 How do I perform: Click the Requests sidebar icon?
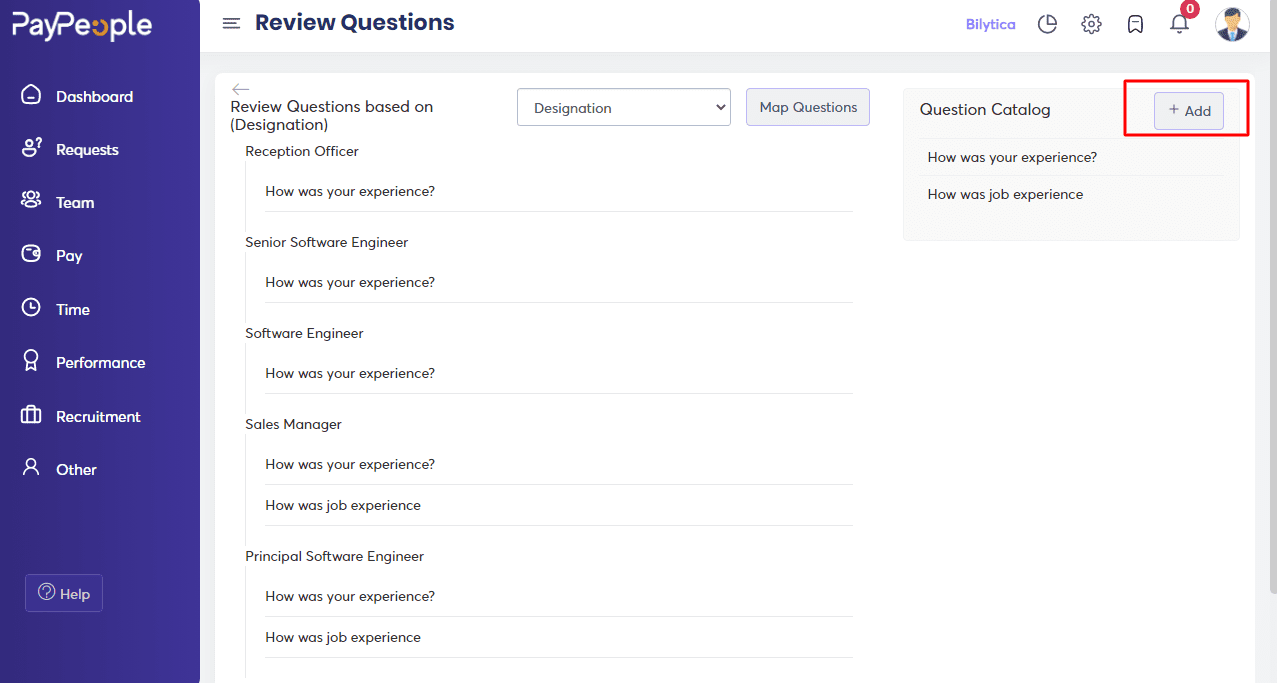click(x=31, y=148)
